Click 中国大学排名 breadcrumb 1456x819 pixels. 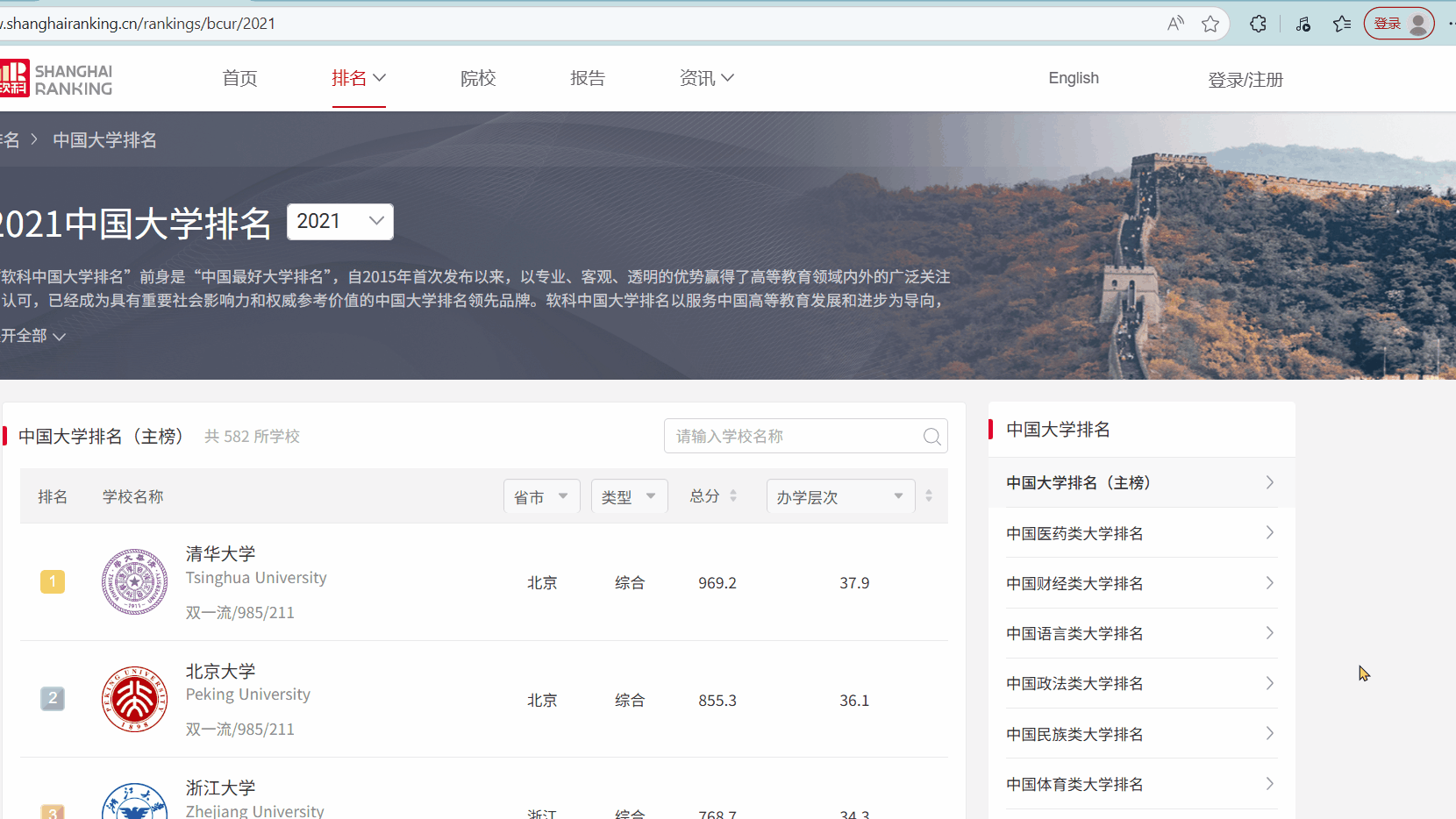[x=105, y=140]
